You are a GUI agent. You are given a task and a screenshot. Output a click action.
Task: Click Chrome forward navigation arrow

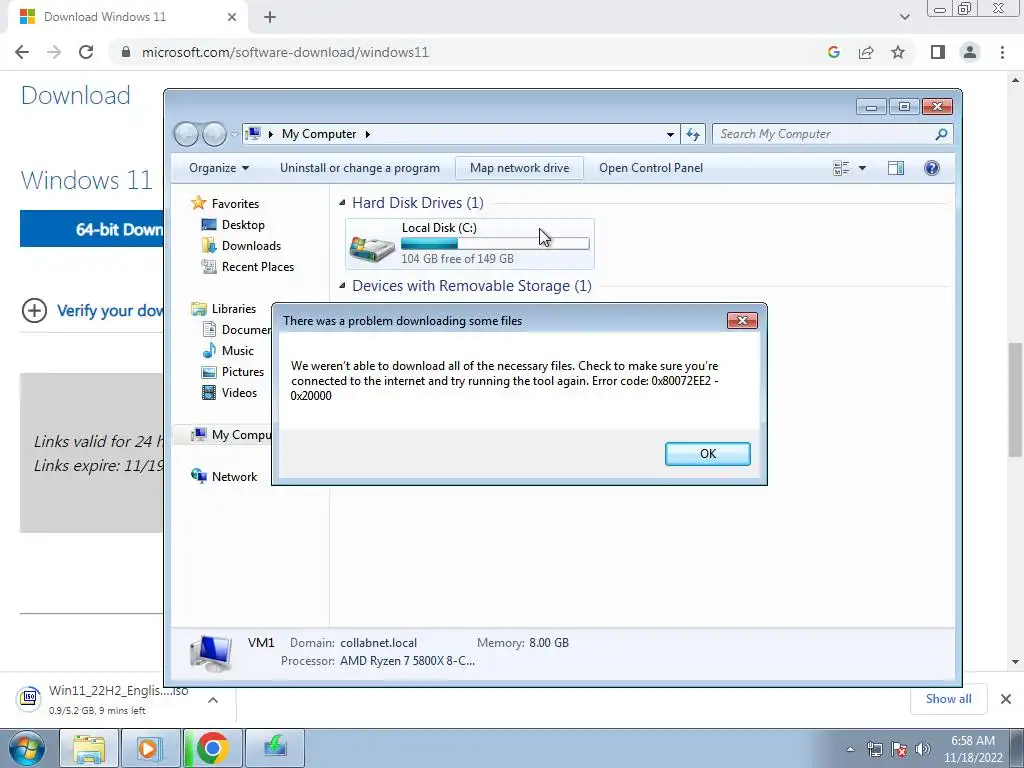pos(54,52)
